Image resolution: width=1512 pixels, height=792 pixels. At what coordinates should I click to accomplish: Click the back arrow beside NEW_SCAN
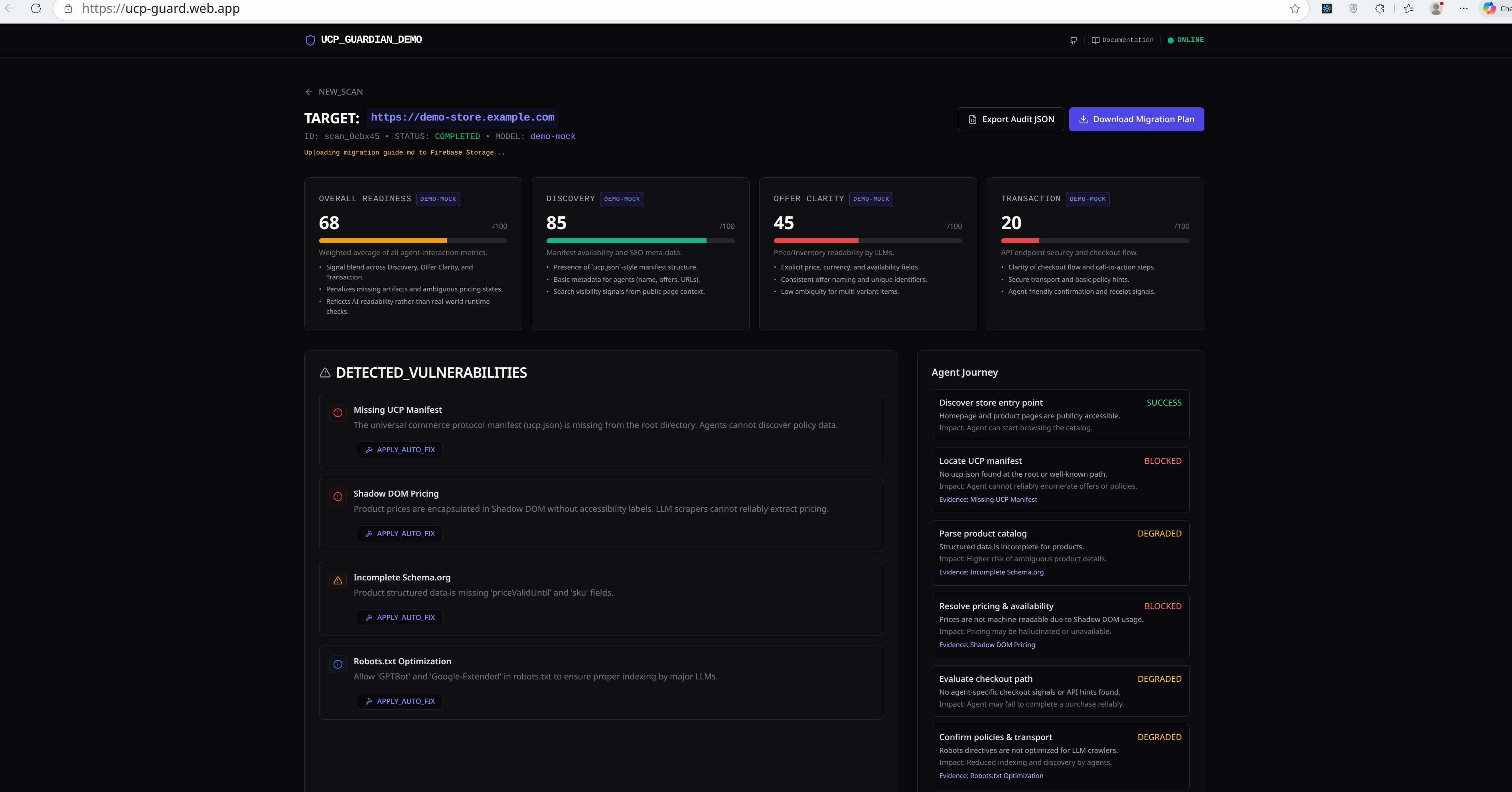309,92
